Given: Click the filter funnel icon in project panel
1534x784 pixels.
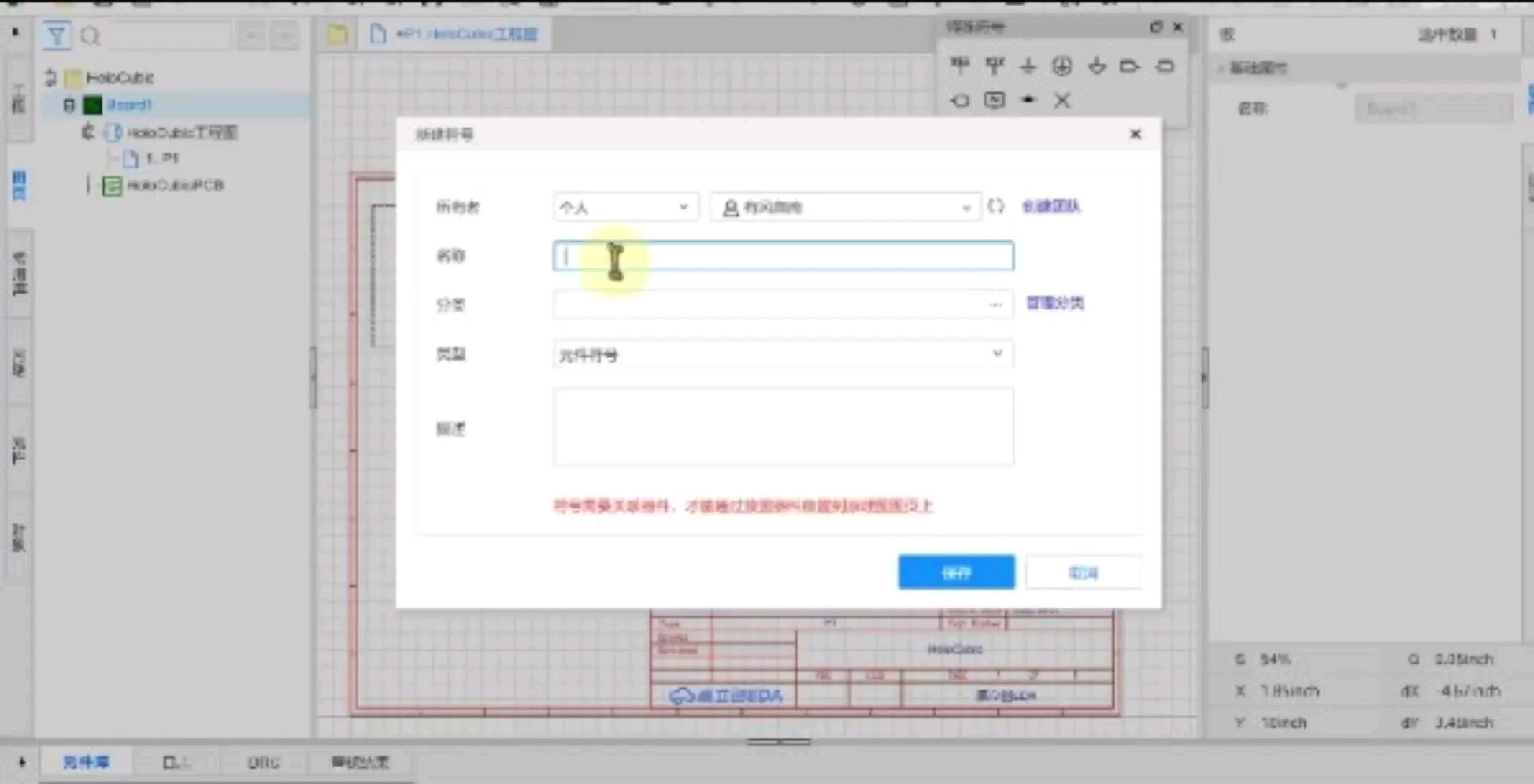Looking at the screenshot, I should click(56, 35).
